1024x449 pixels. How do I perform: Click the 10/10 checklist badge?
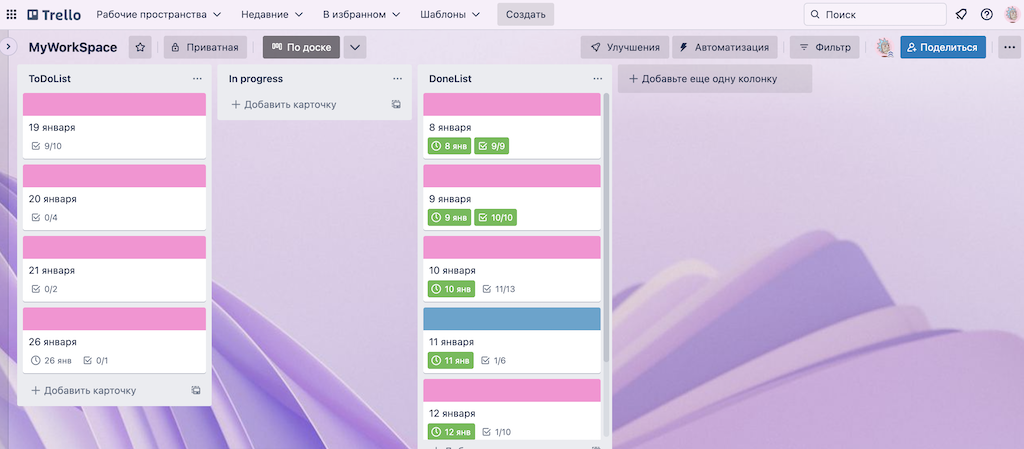[x=496, y=217]
